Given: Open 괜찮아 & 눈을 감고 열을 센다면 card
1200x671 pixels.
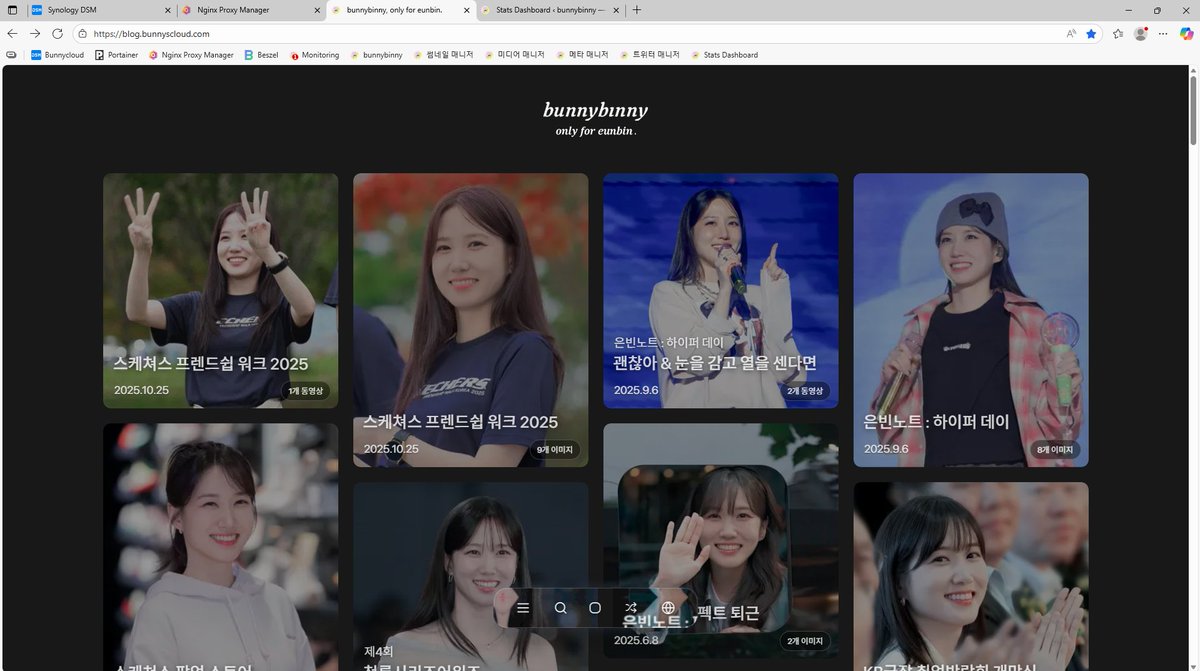Looking at the screenshot, I should (x=720, y=290).
